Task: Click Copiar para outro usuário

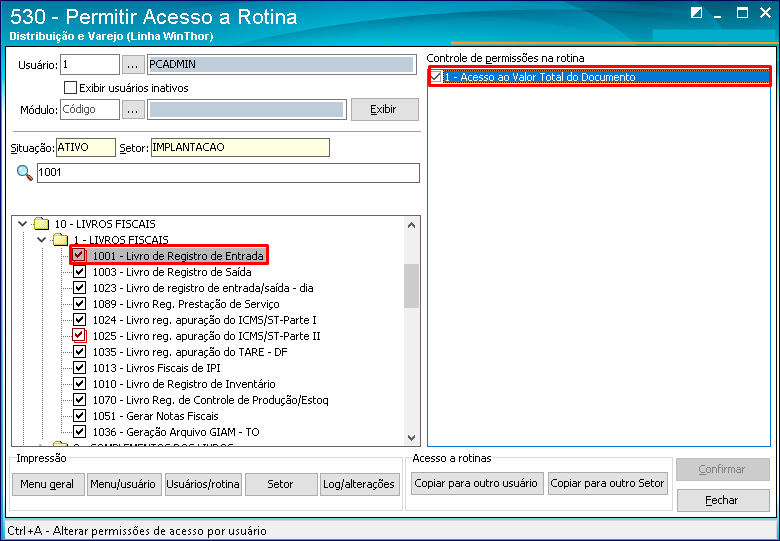Action: pos(477,483)
